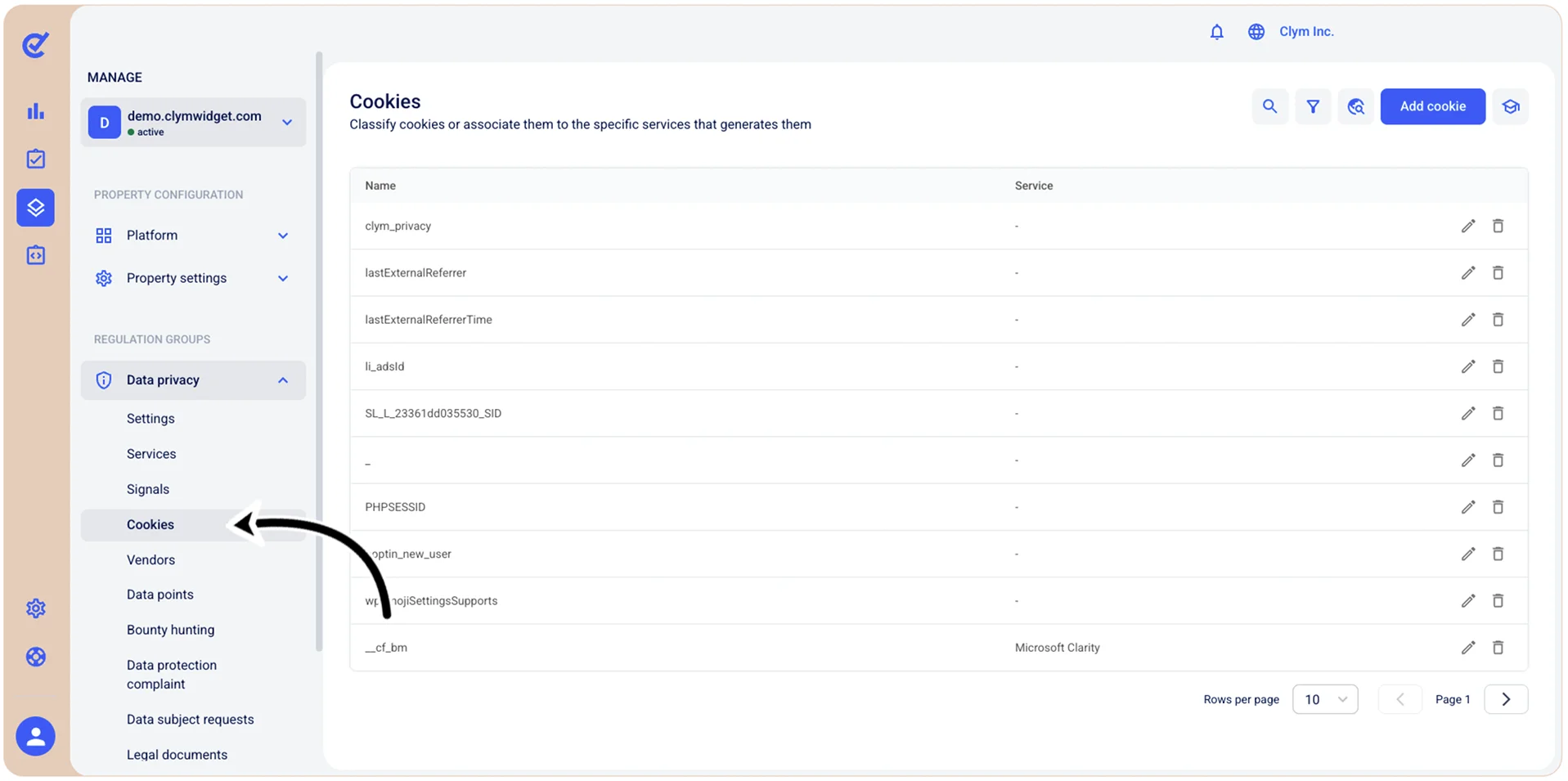Click the Add cookie button
This screenshot has width=1568, height=781.
[1432, 106]
